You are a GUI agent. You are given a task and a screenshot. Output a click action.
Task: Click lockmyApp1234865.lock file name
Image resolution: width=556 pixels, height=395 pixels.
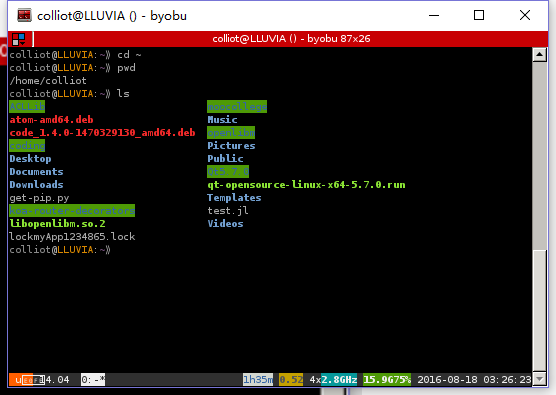point(72,237)
